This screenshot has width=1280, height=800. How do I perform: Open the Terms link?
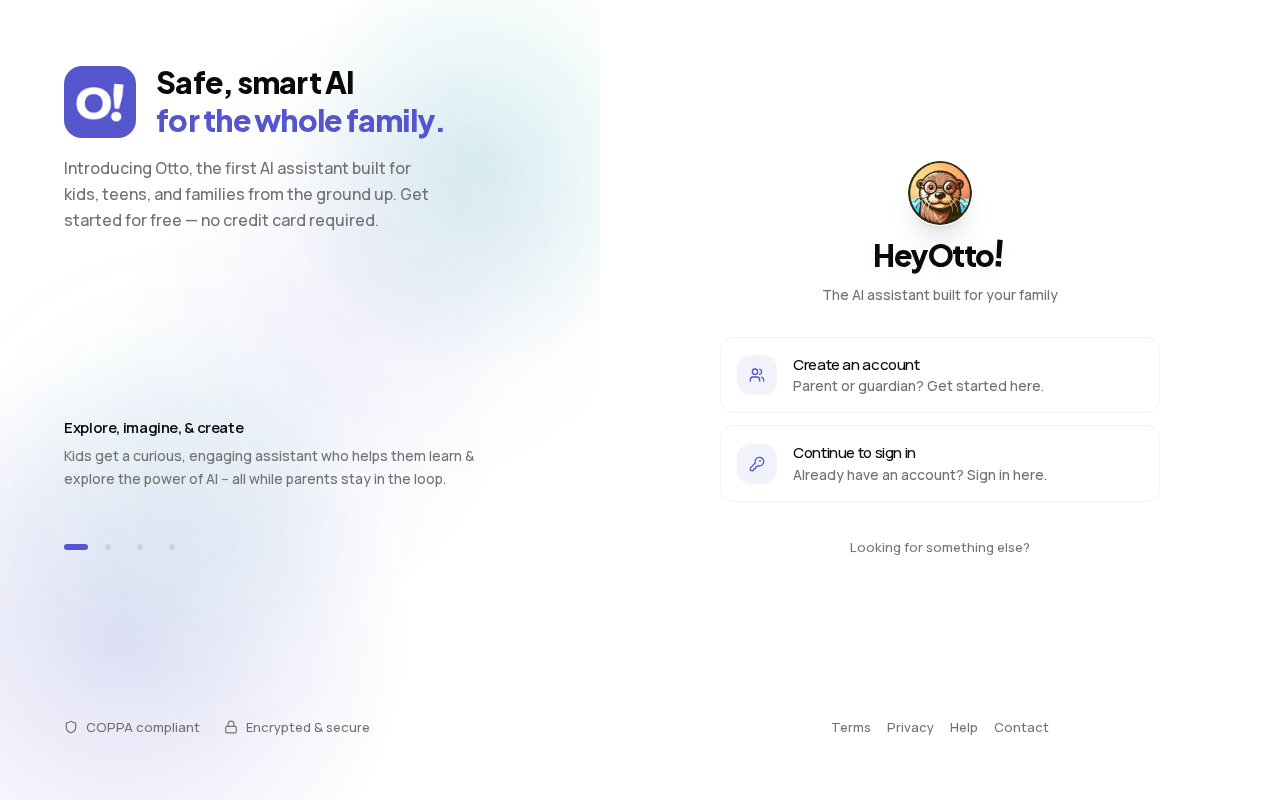point(851,727)
